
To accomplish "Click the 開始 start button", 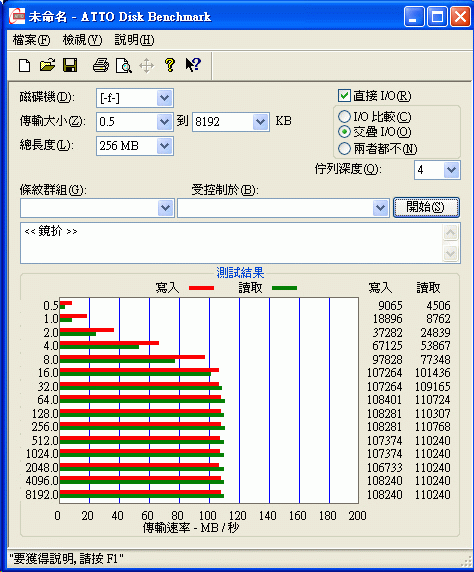I will 426,207.
